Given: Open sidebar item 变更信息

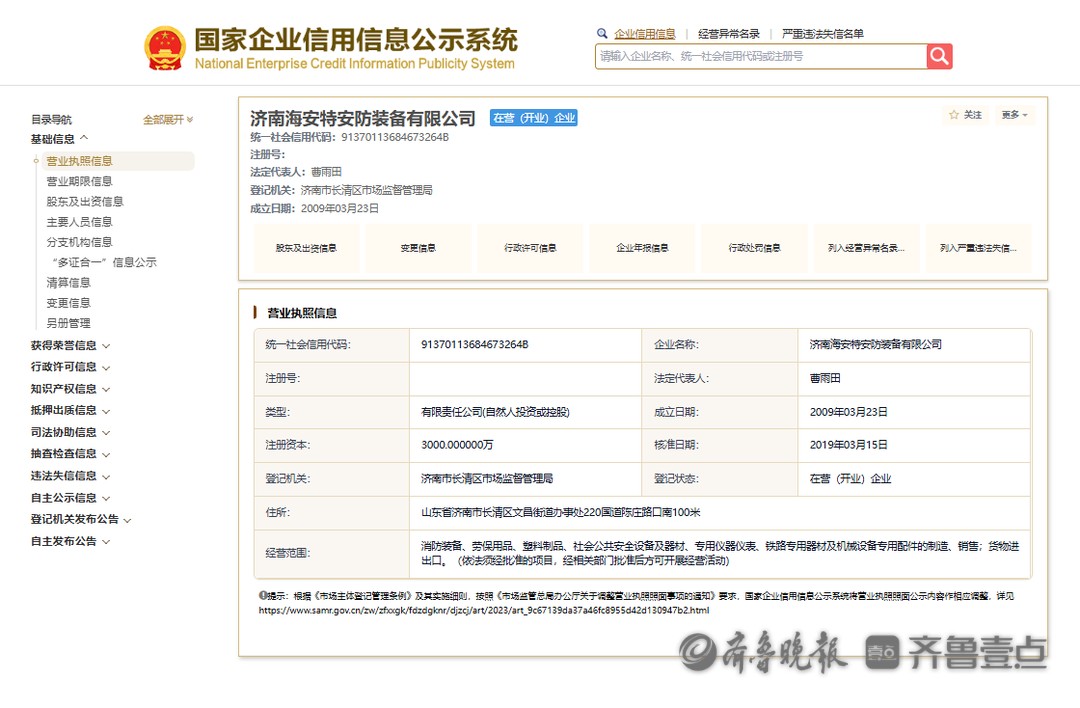Looking at the screenshot, I should [68, 303].
